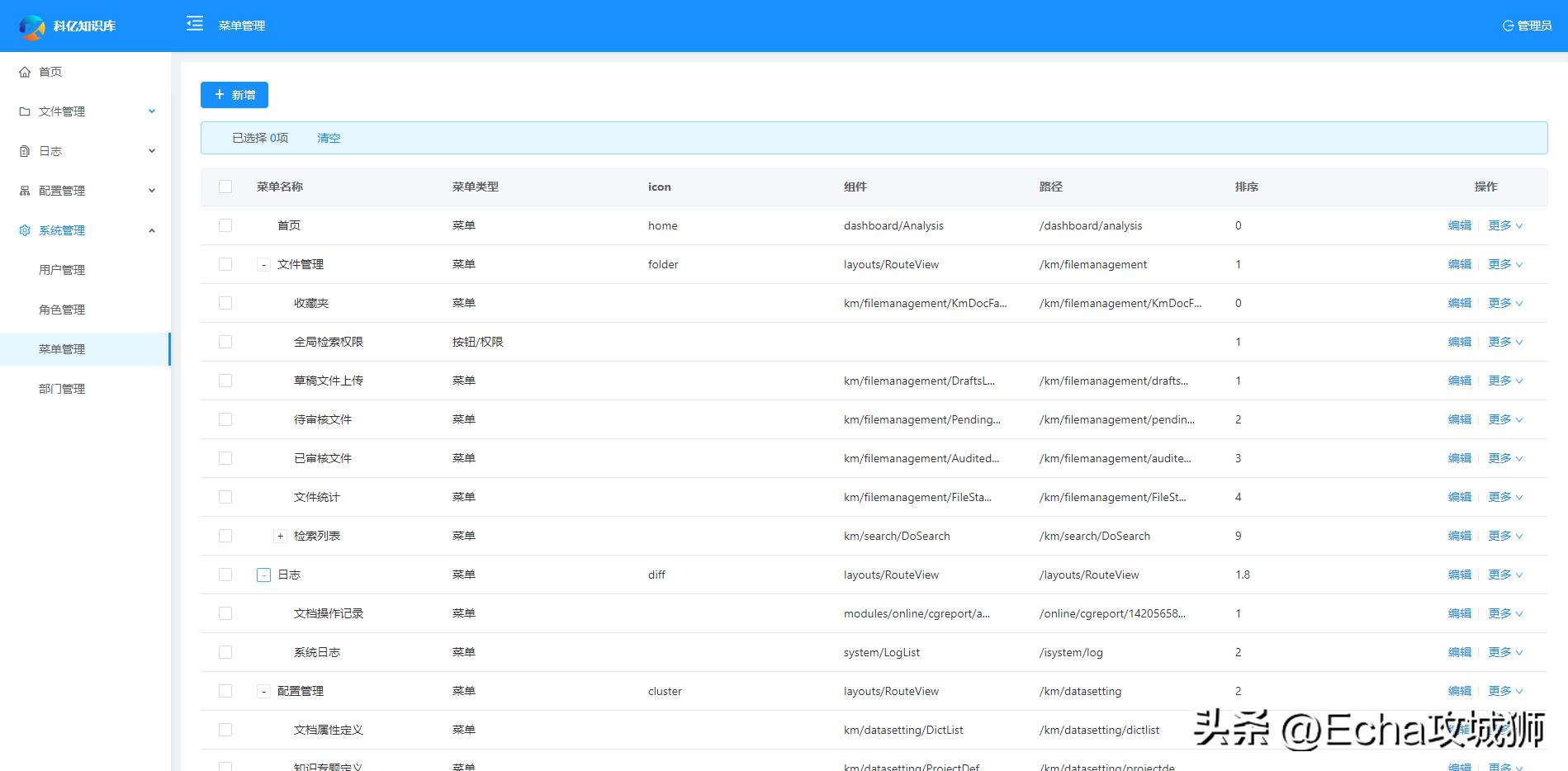
Task: Expand the 检索列表 tree row
Action: (x=280, y=537)
